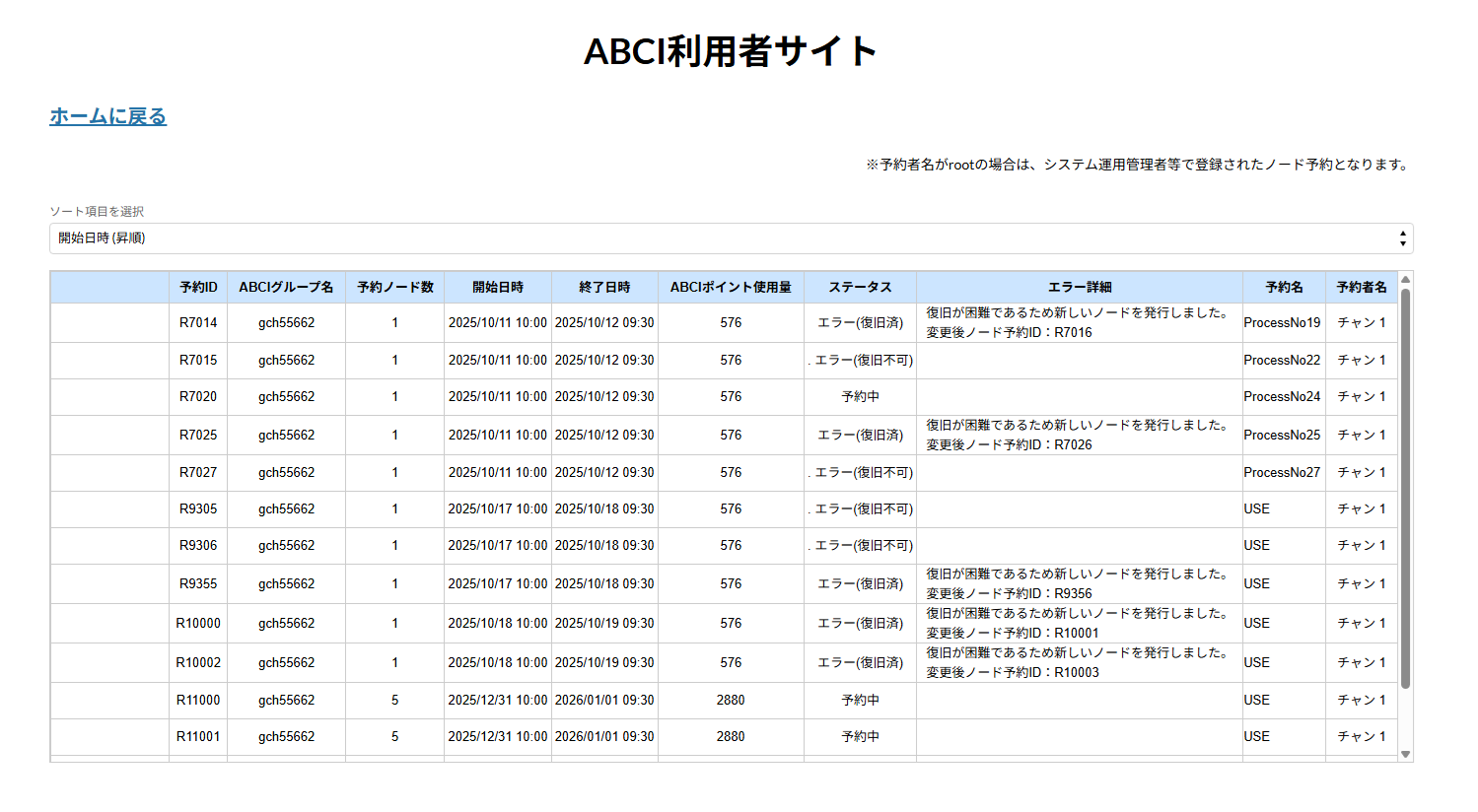Click the dropdown arrows of sort selector
This screenshot has width=1478, height=812.
(x=1402, y=238)
